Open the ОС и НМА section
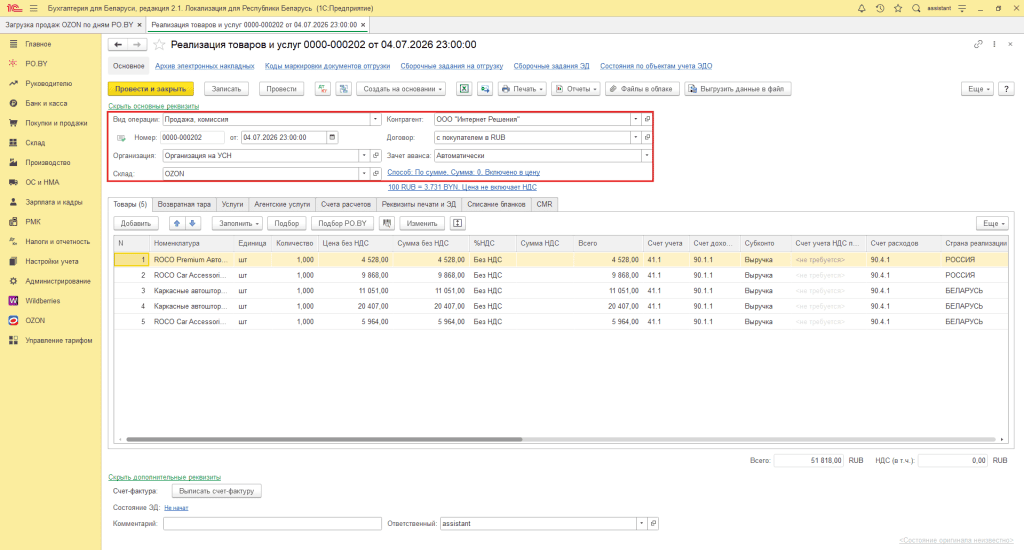Image resolution: width=1024 pixels, height=550 pixels. (x=42, y=182)
